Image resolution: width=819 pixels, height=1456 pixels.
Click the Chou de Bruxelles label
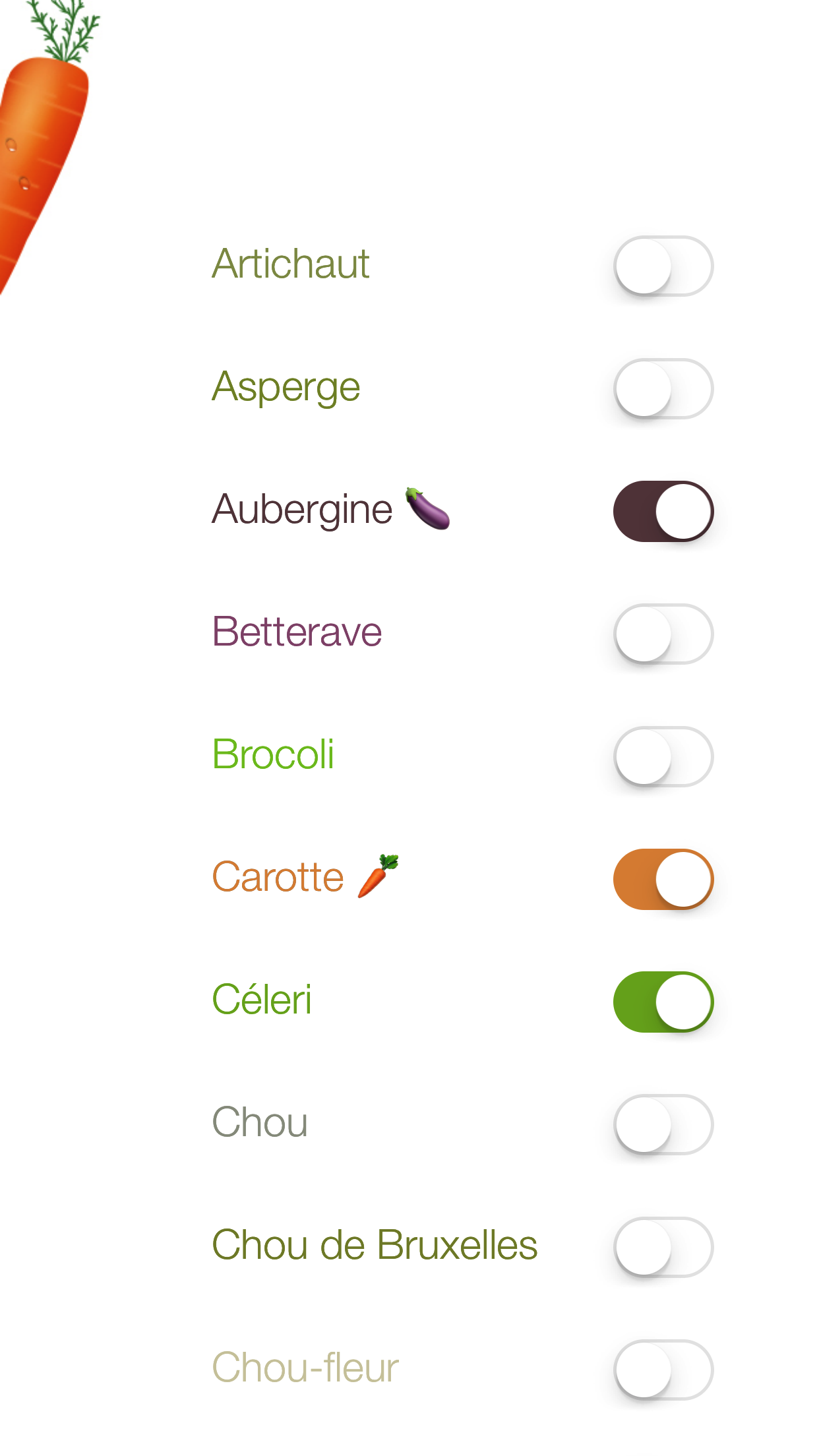(x=375, y=1245)
